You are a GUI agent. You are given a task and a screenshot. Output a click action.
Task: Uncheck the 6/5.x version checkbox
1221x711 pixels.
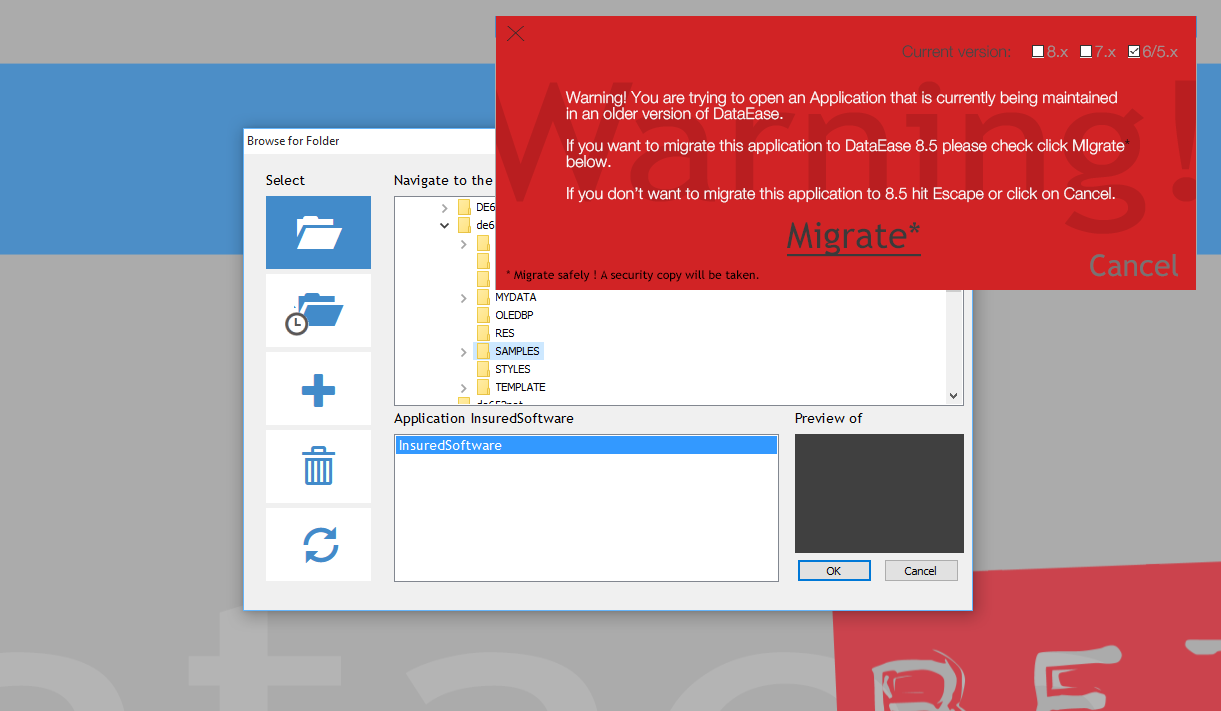(1134, 52)
